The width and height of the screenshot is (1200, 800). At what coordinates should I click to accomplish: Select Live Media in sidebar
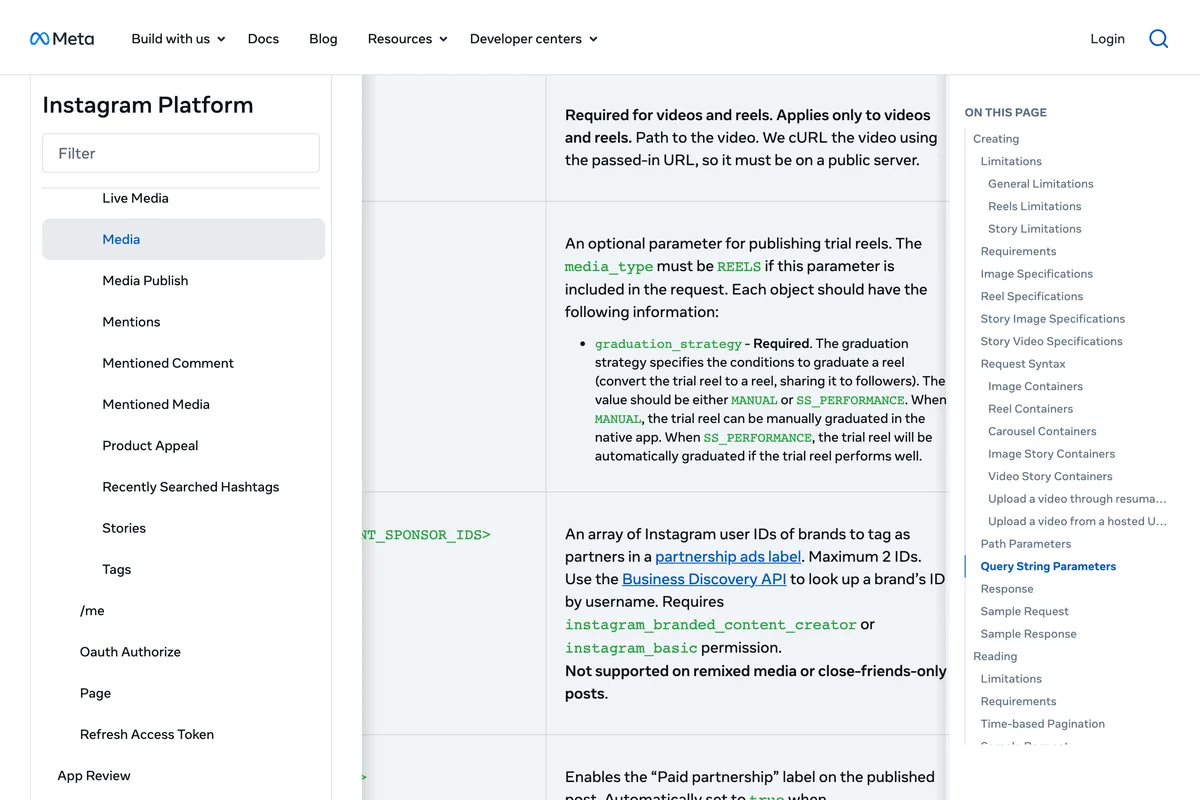tap(135, 198)
